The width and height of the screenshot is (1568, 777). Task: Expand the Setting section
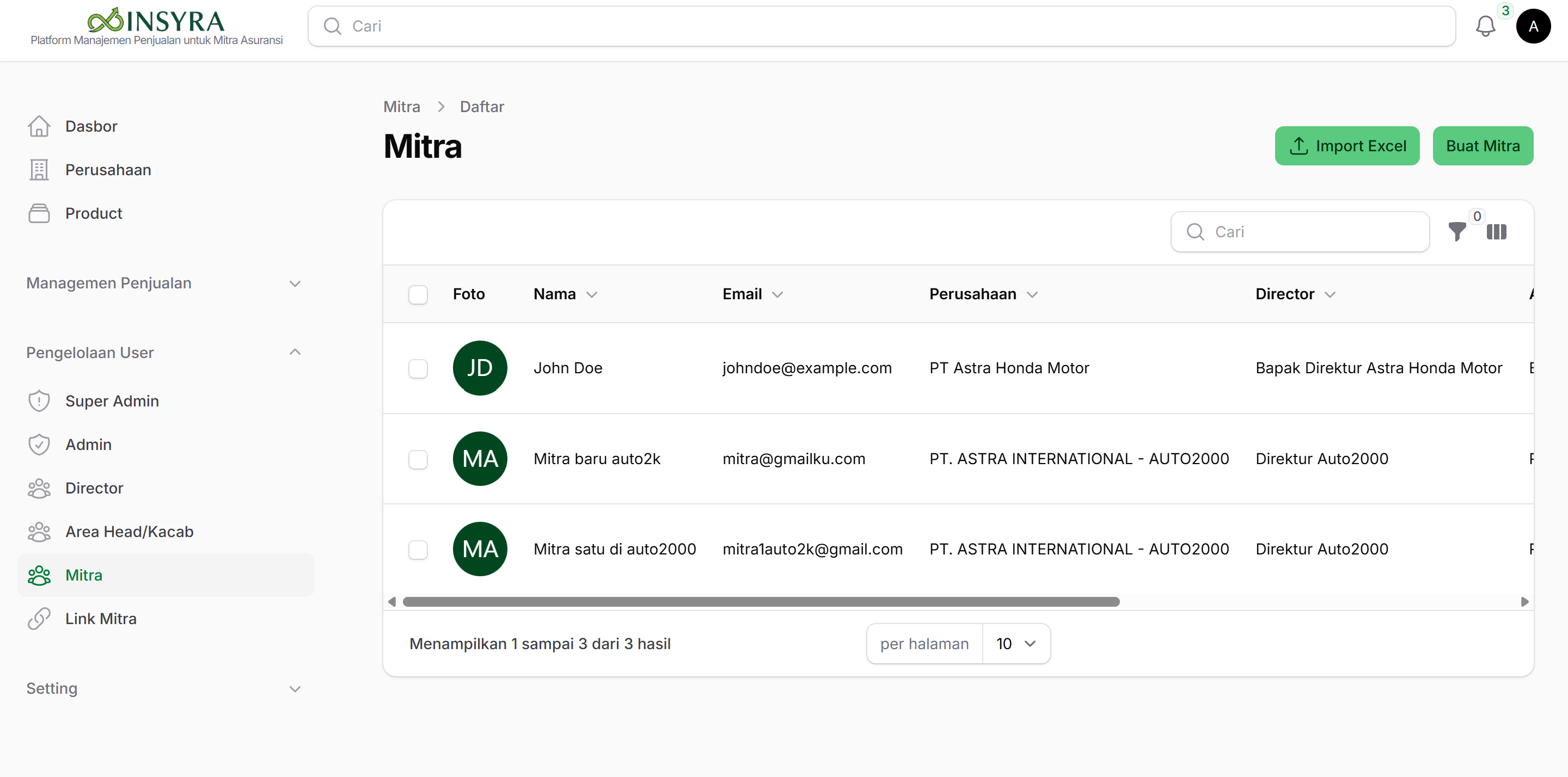click(x=164, y=689)
